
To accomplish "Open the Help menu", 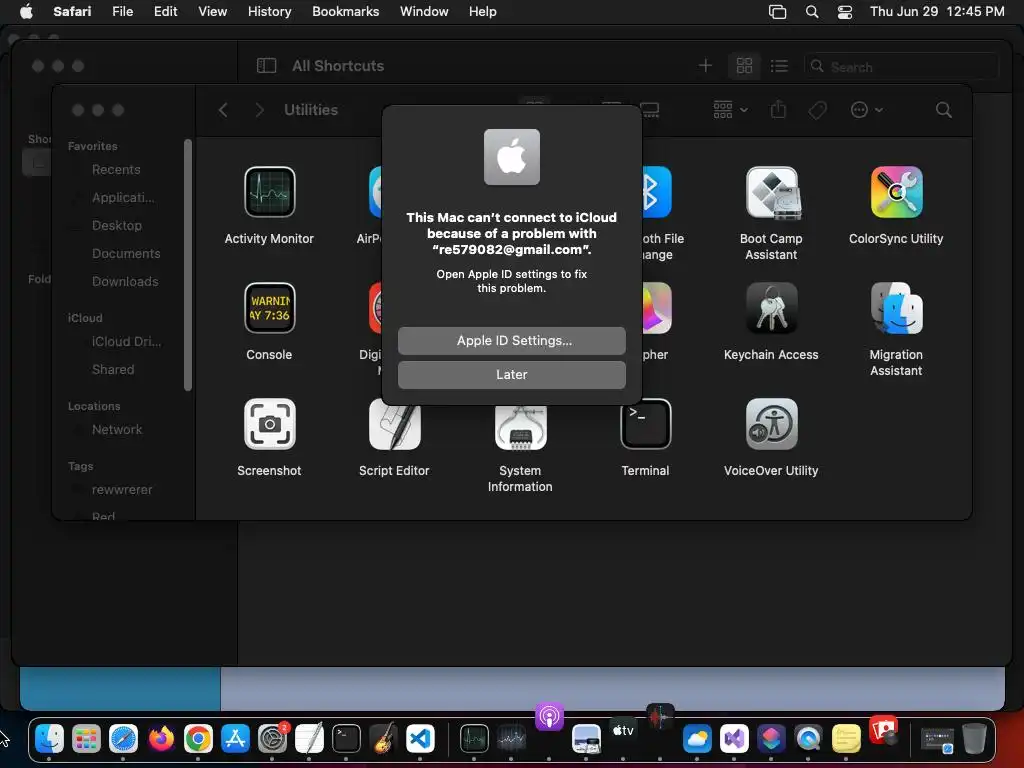I will [483, 12].
